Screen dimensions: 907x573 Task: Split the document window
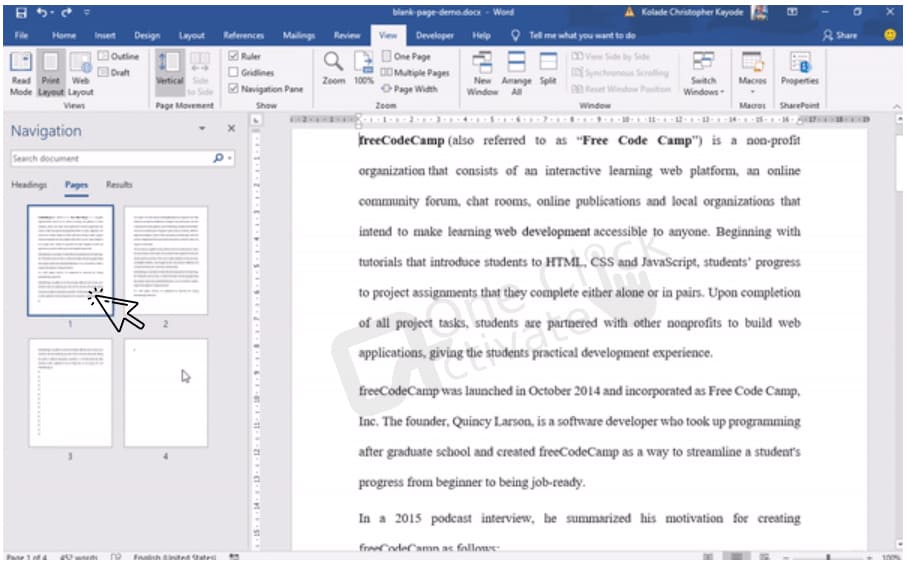(x=548, y=68)
